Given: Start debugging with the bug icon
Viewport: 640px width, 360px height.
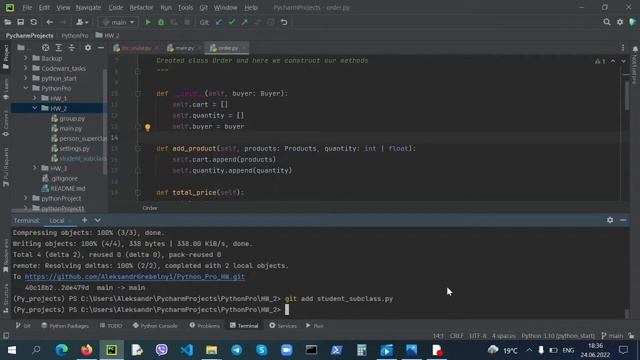Looking at the screenshot, I should [x=161, y=22].
